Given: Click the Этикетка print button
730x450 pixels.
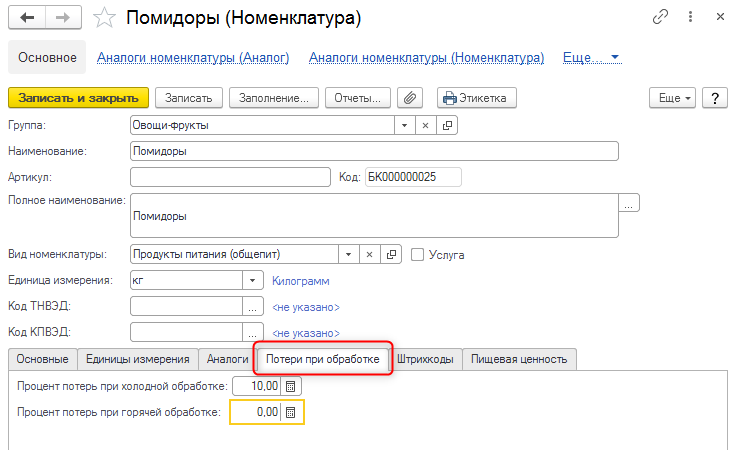Looking at the screenshot, I should [x=476, y=98].
